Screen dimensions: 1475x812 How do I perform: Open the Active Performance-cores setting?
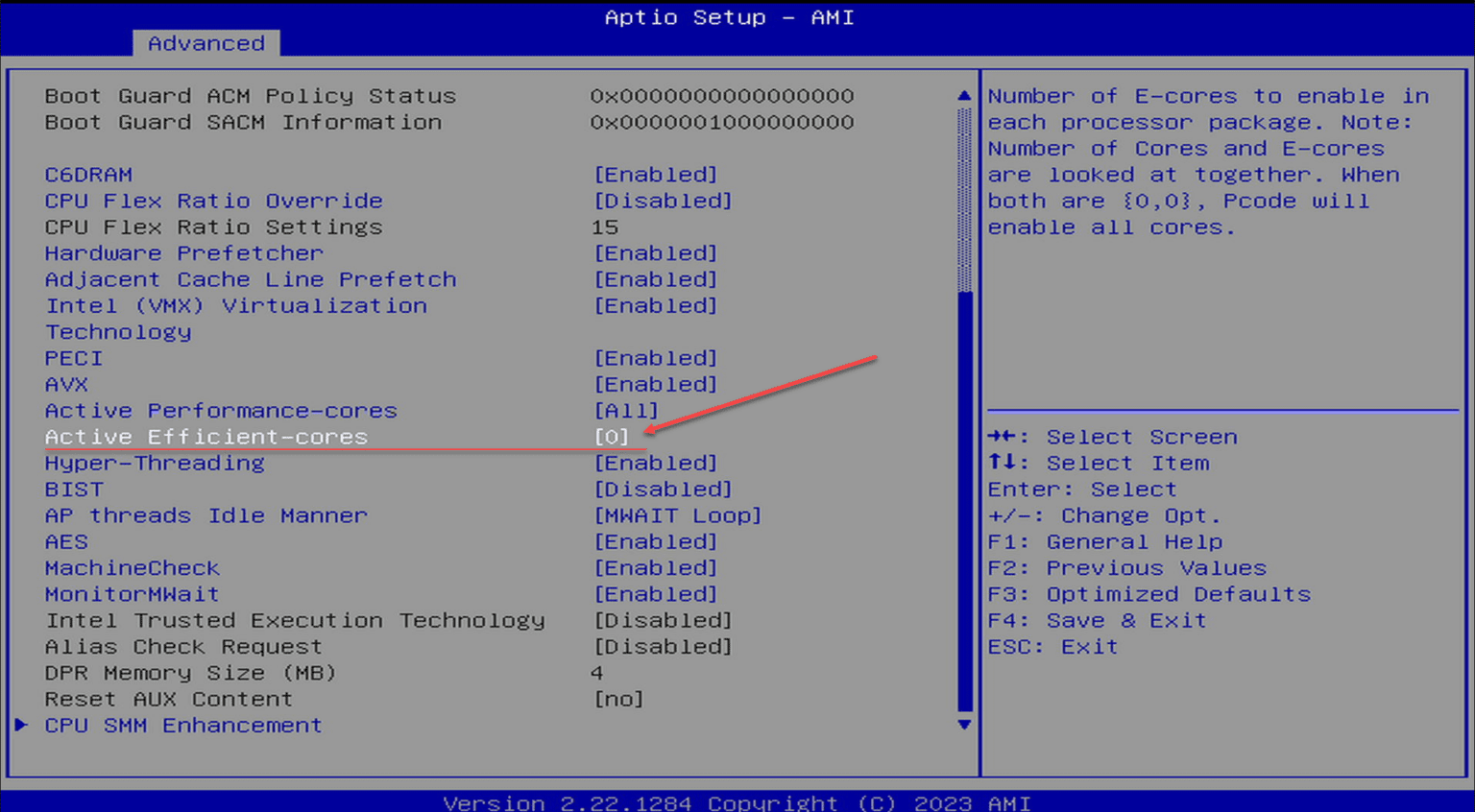[220, 410]
